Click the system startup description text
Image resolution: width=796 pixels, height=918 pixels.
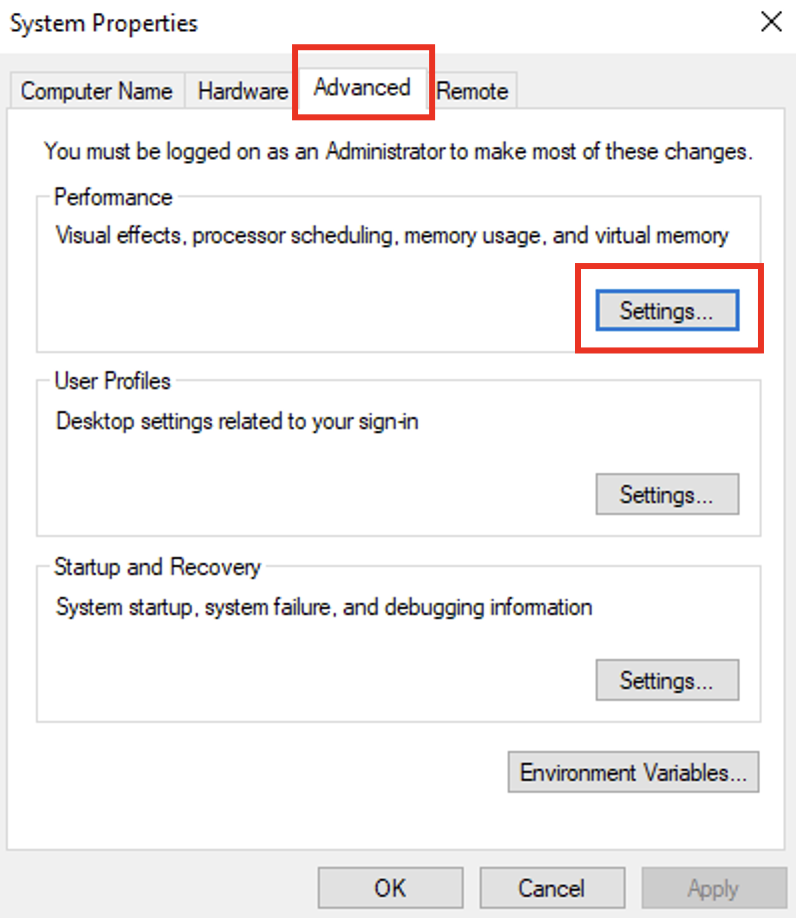[323, 607]
